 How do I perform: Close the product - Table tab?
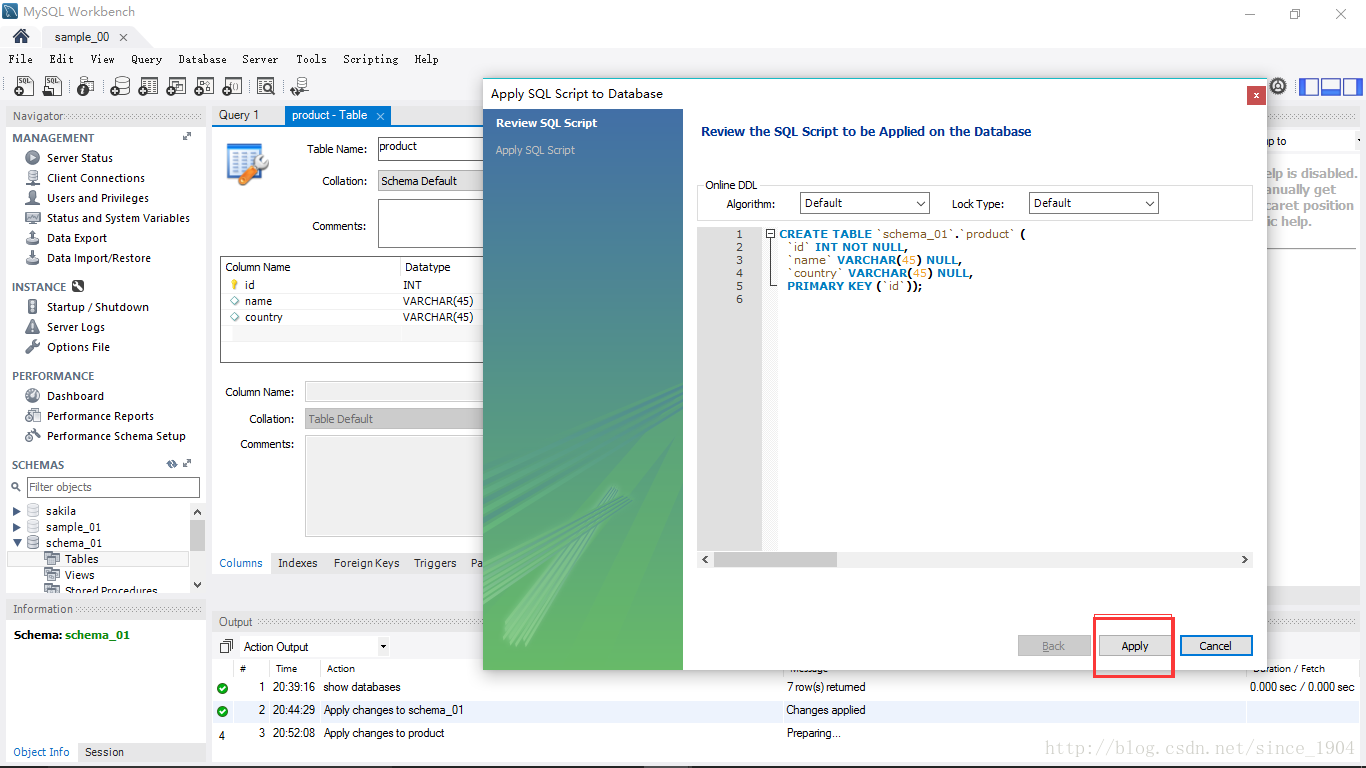pyautogui.click(x=380, y=116)
